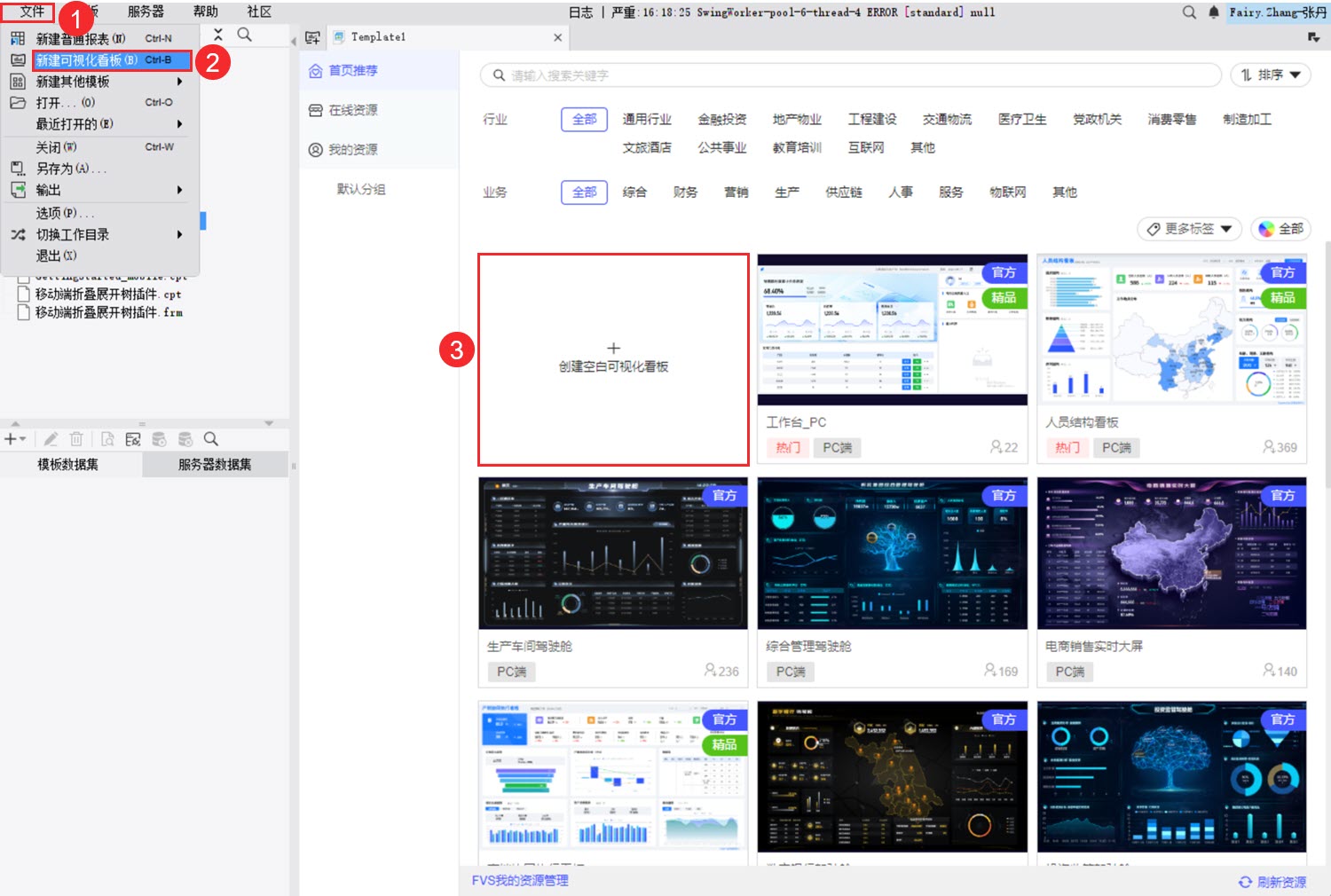Open the 排序 sort dropdown
This screenshot has height=896, width=1331.
(x=1271, y=75)
